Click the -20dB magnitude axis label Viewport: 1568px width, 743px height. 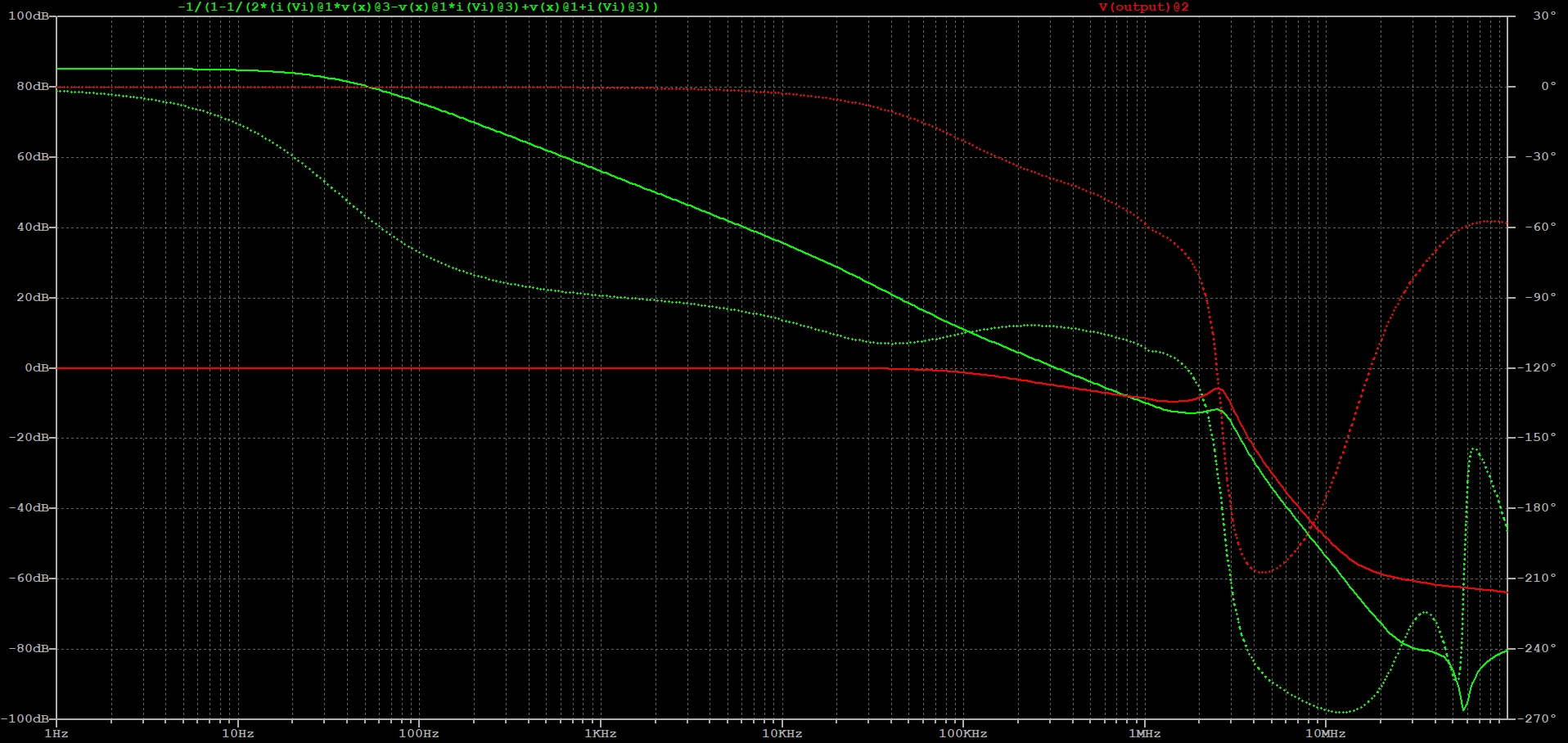pos(28,438)
